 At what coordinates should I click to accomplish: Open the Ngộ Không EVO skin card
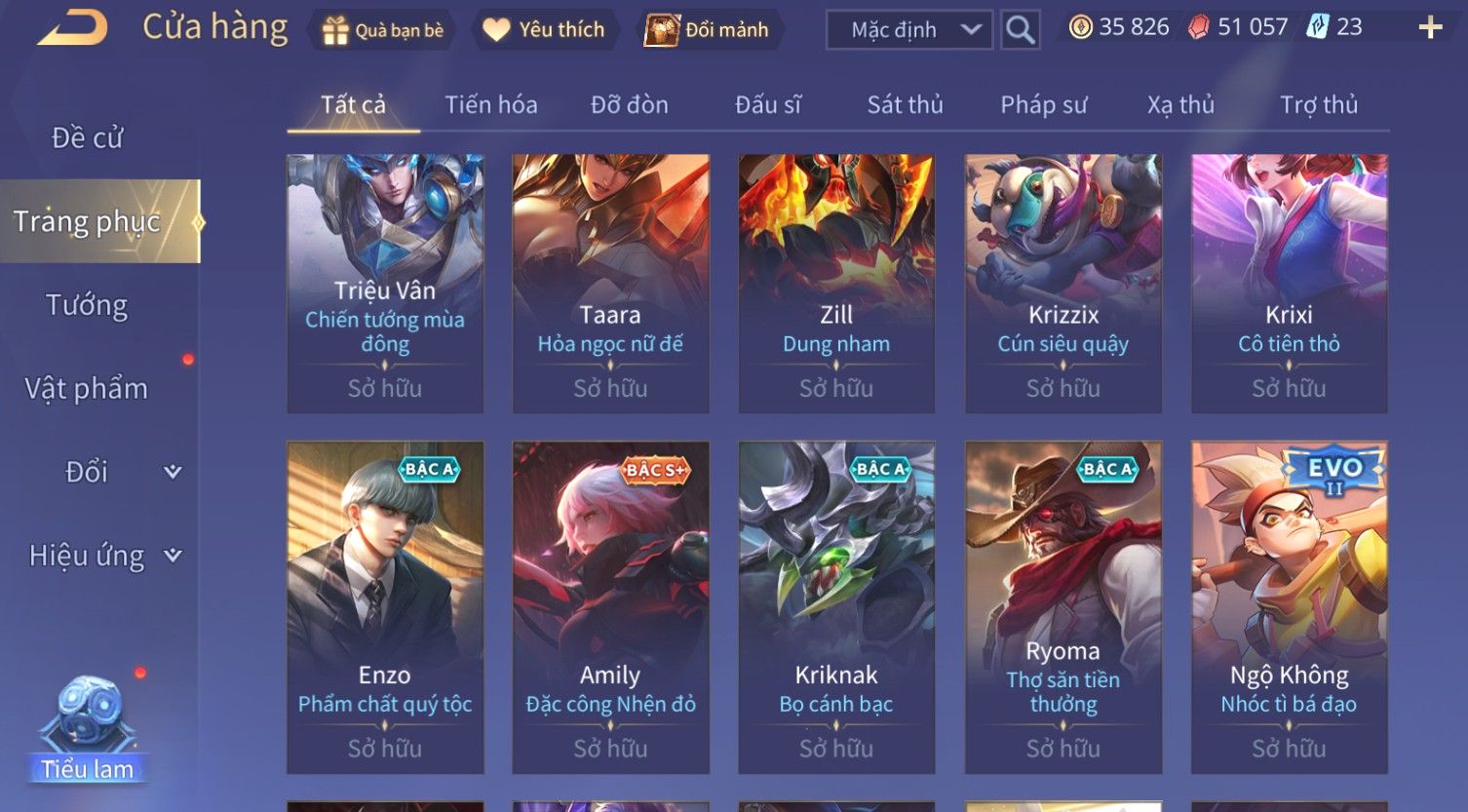click(1289, 607)
